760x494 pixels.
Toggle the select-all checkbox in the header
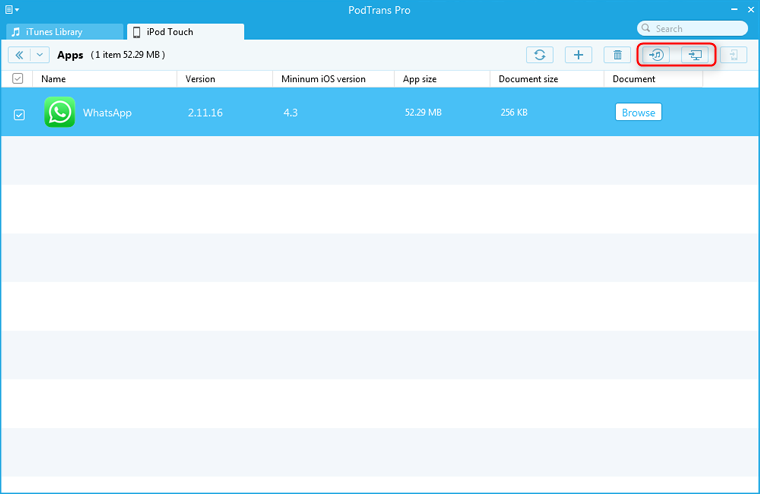(x=17, y=79)
